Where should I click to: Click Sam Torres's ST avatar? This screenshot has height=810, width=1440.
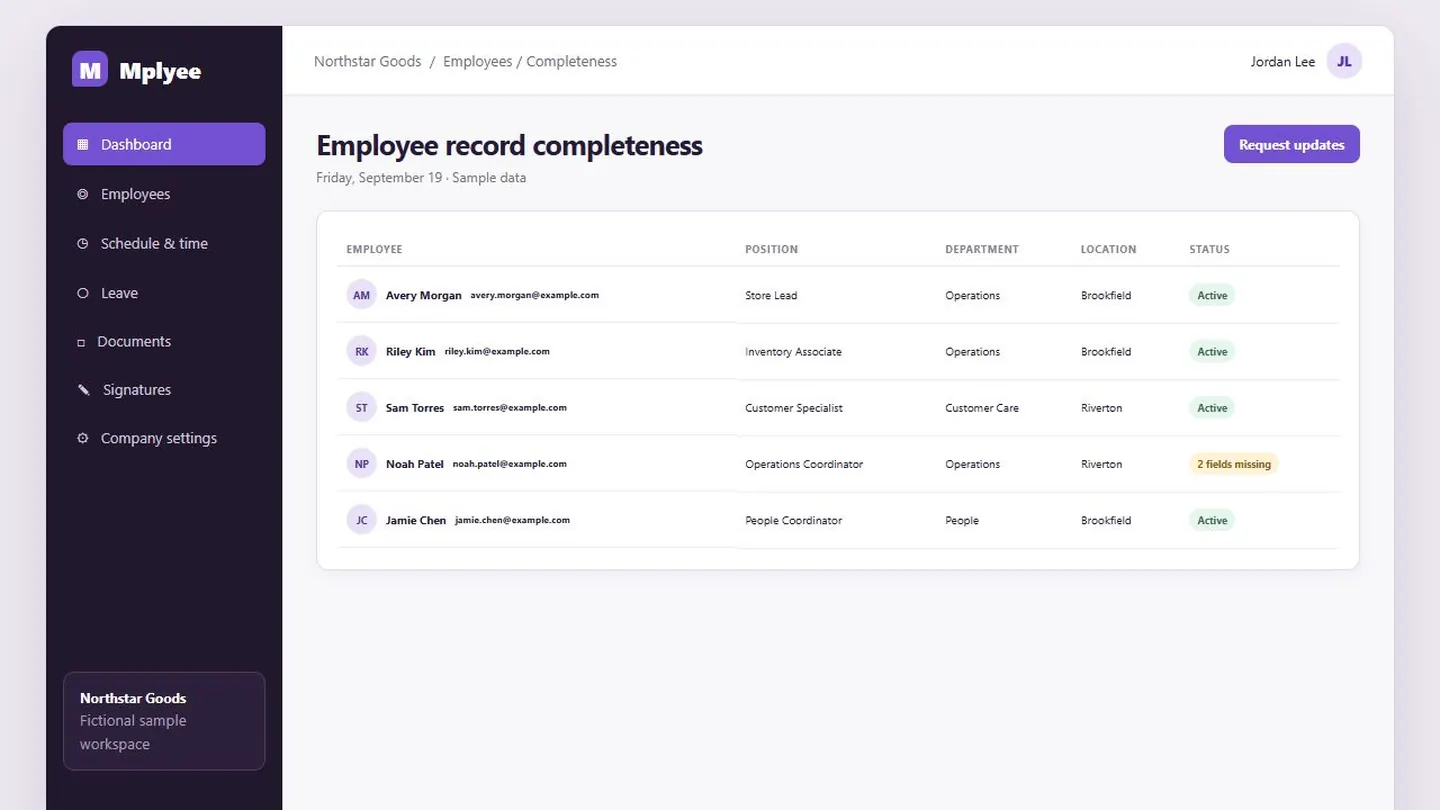pos(362,407)
